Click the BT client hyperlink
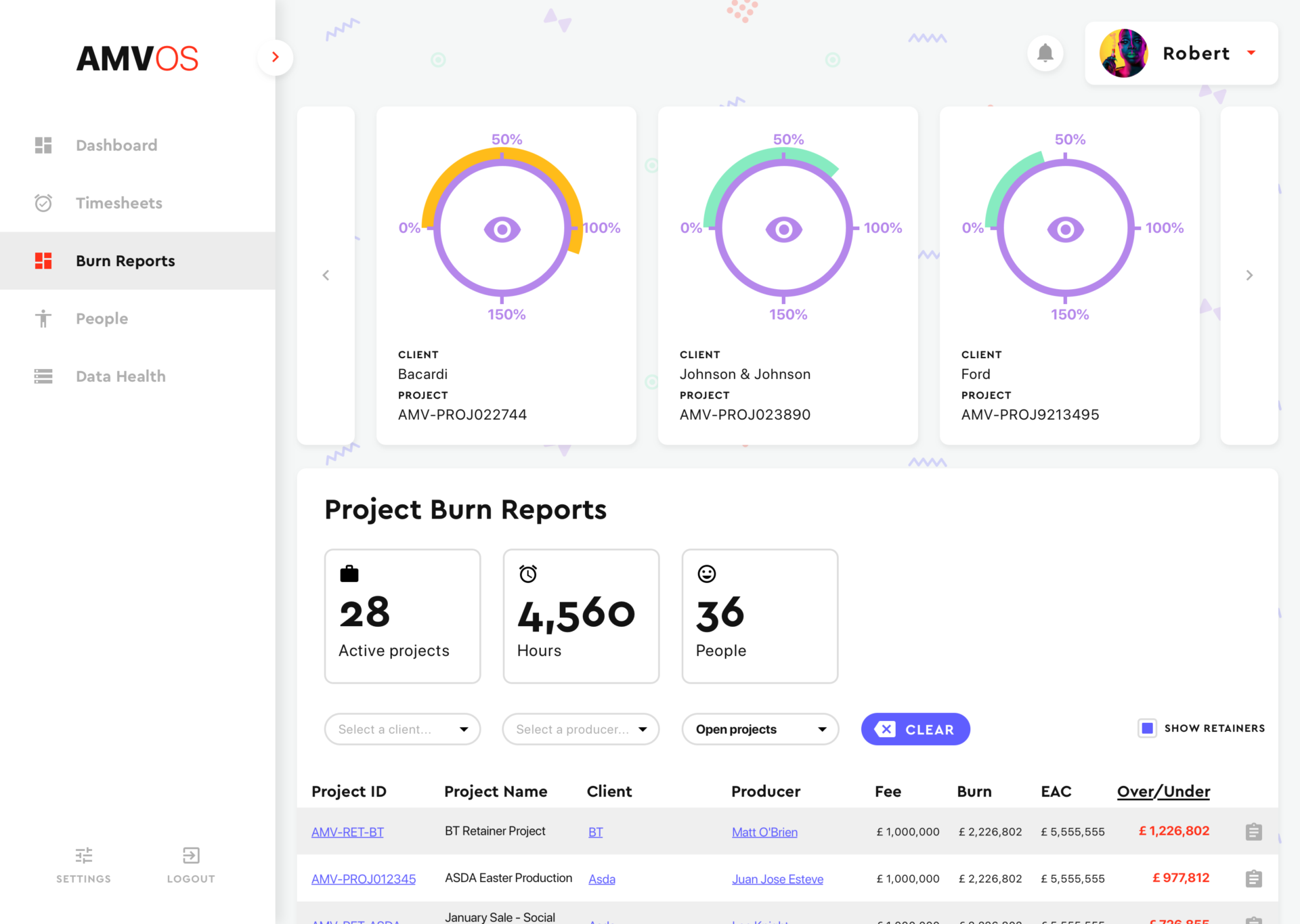Screen dimensions: 1300x924 pyautogui.click(x=596, y=832)
